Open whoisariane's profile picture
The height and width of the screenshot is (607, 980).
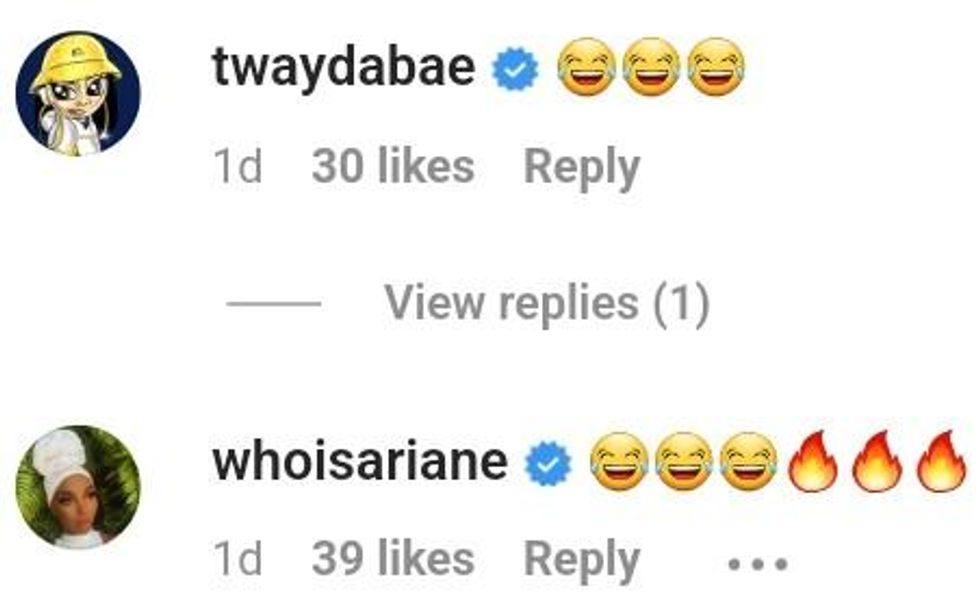click(78, 488)
